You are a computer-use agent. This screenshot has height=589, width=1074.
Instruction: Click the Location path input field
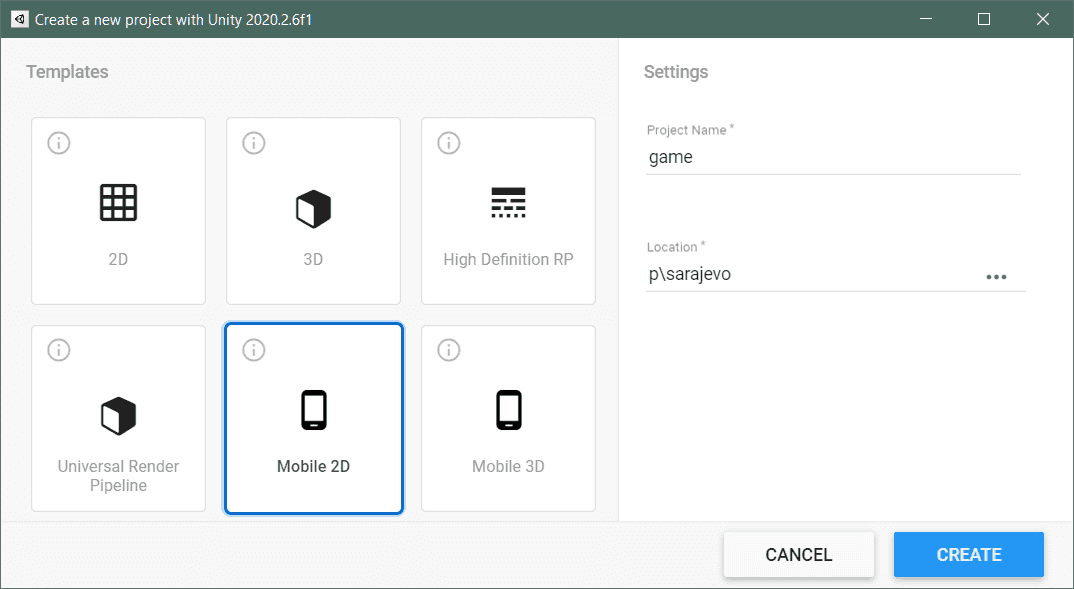(810, 275)
